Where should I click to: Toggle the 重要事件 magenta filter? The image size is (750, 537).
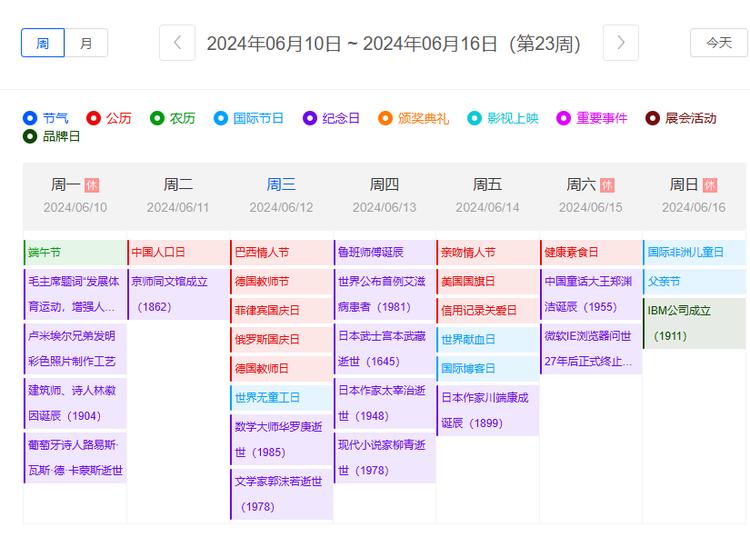pos(564,118)
